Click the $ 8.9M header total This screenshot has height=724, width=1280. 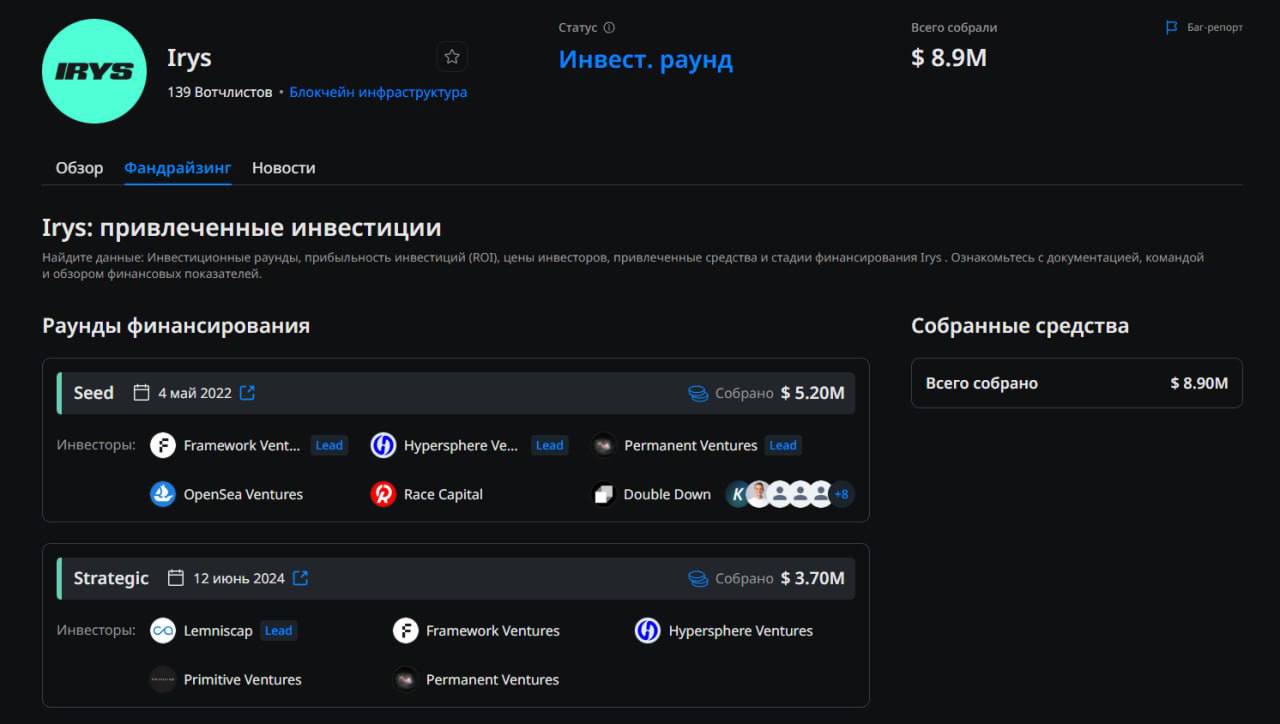[x=949, y=58]
